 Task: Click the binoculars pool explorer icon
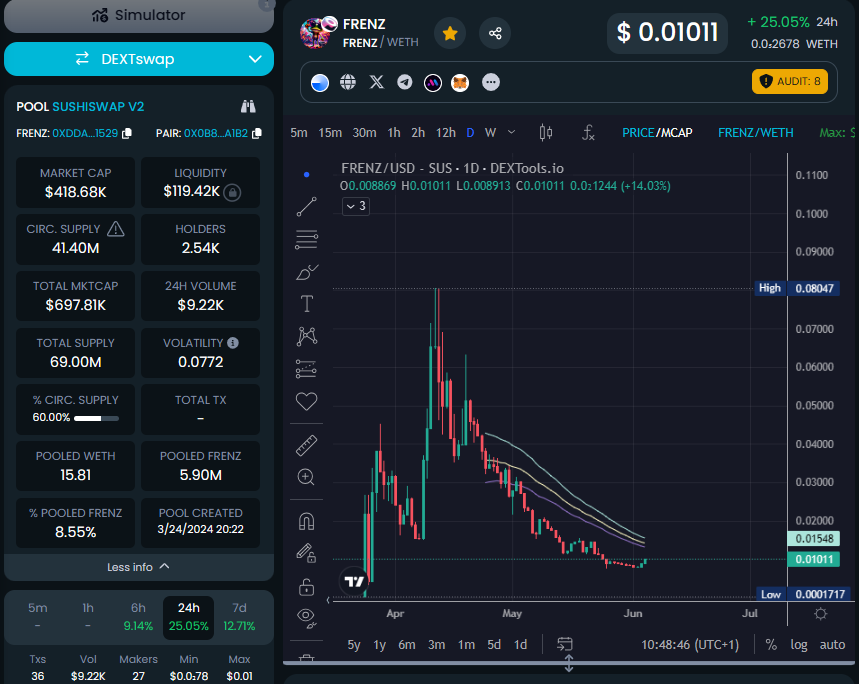tap(248, 106)
